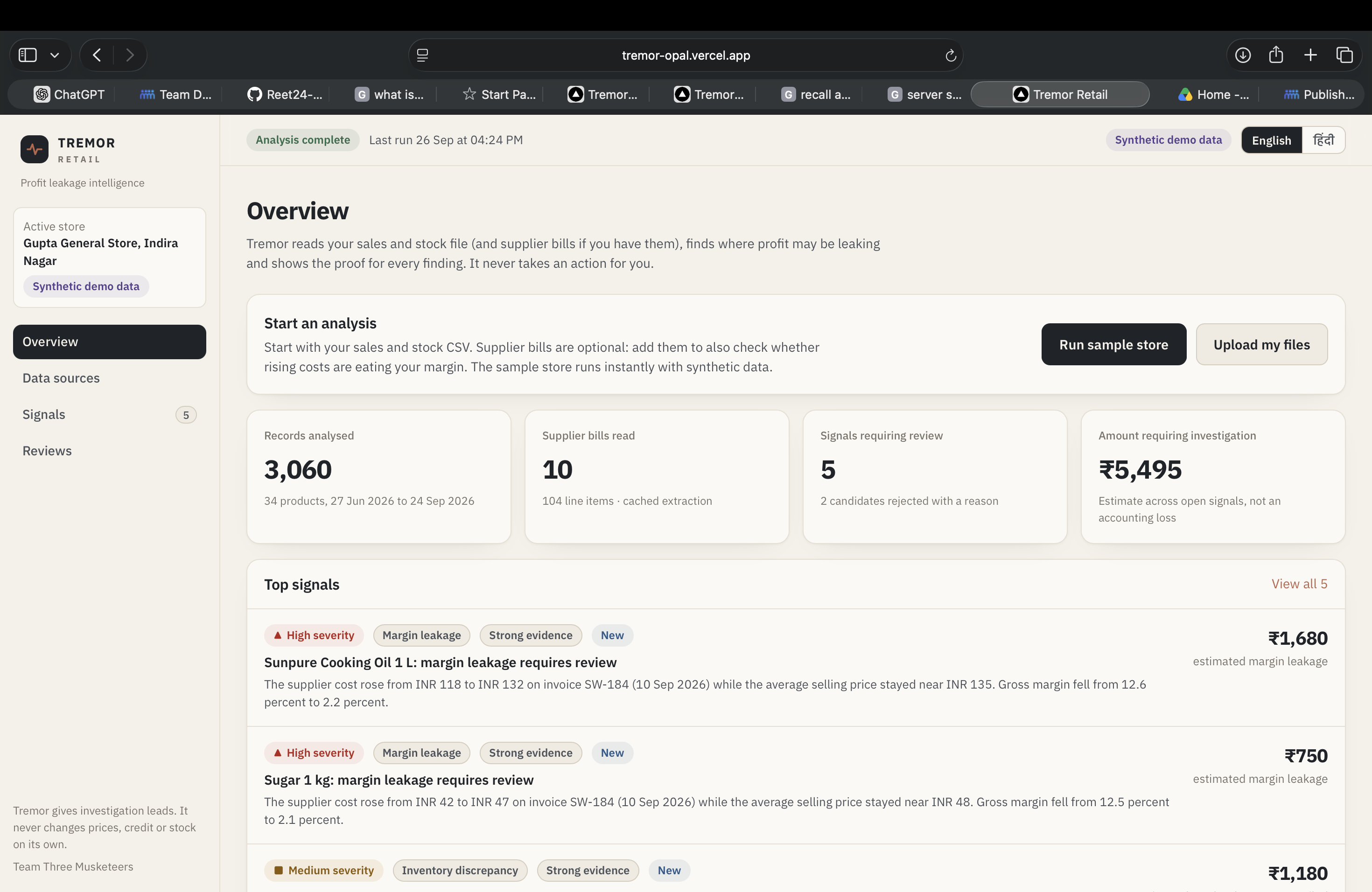Click the top-bar Synthetic demo data badge
This screenshot has height=892, width=1372.
tap(1168, 140)
